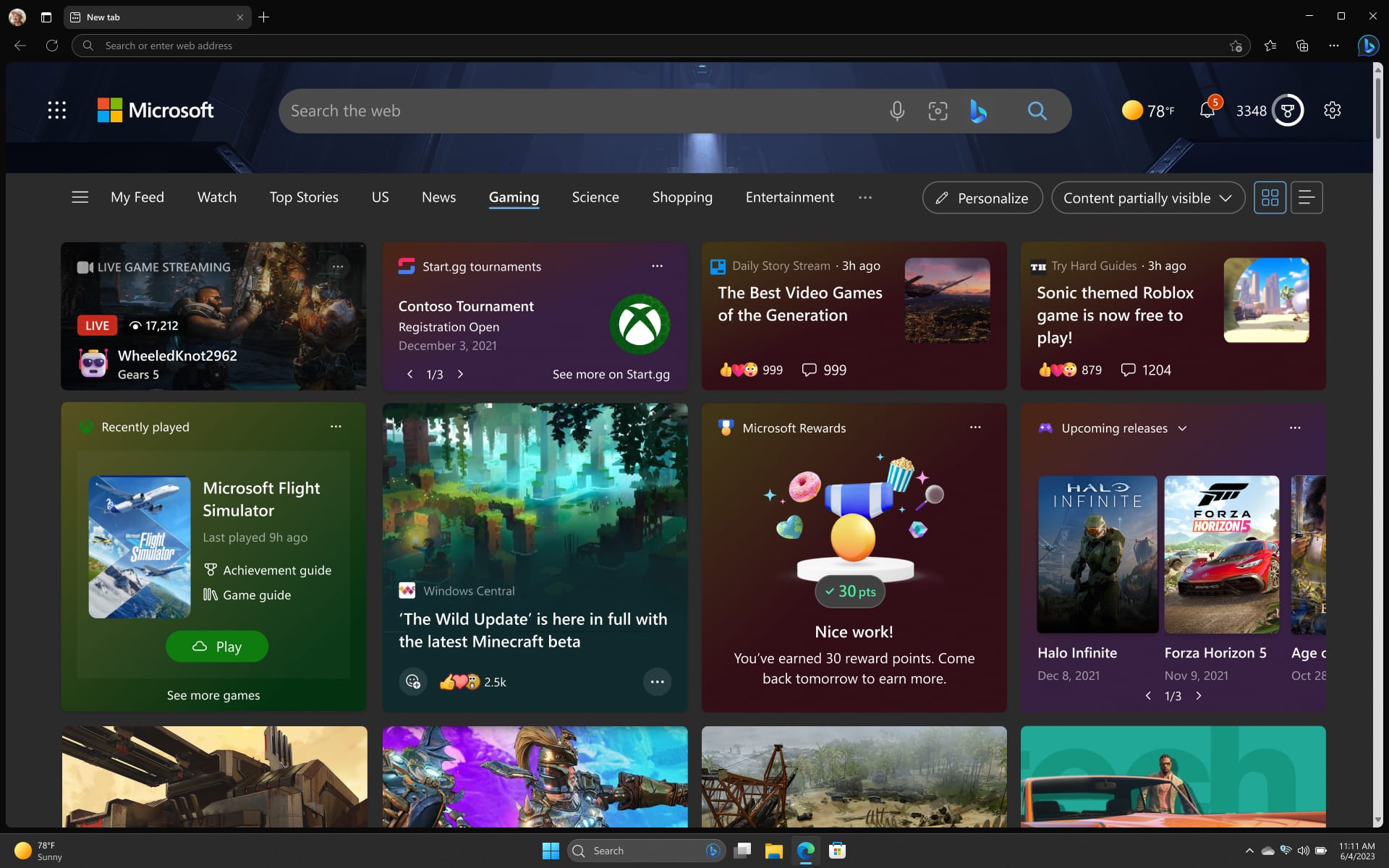Toggle Content partially visible setting

point(1147,197)
